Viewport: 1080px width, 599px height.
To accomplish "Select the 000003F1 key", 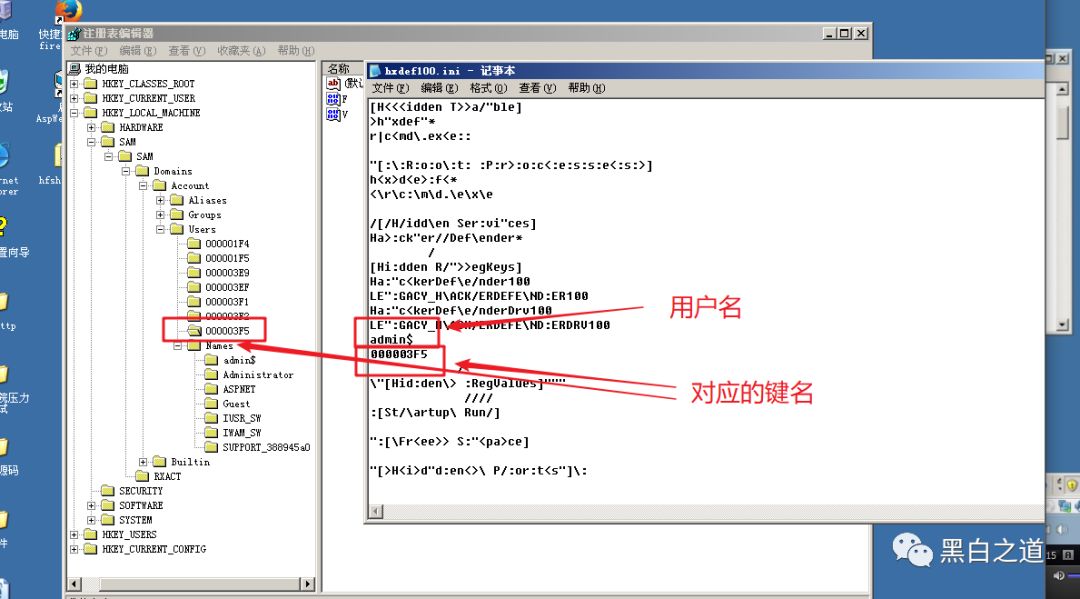I will click(227, 302).
